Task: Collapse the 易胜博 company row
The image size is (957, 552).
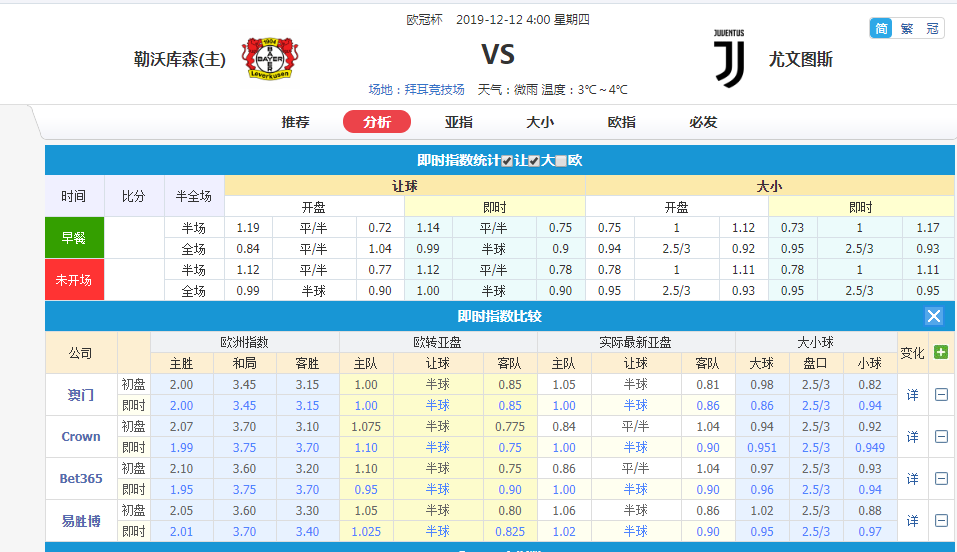Action: (x=941, y=521)
